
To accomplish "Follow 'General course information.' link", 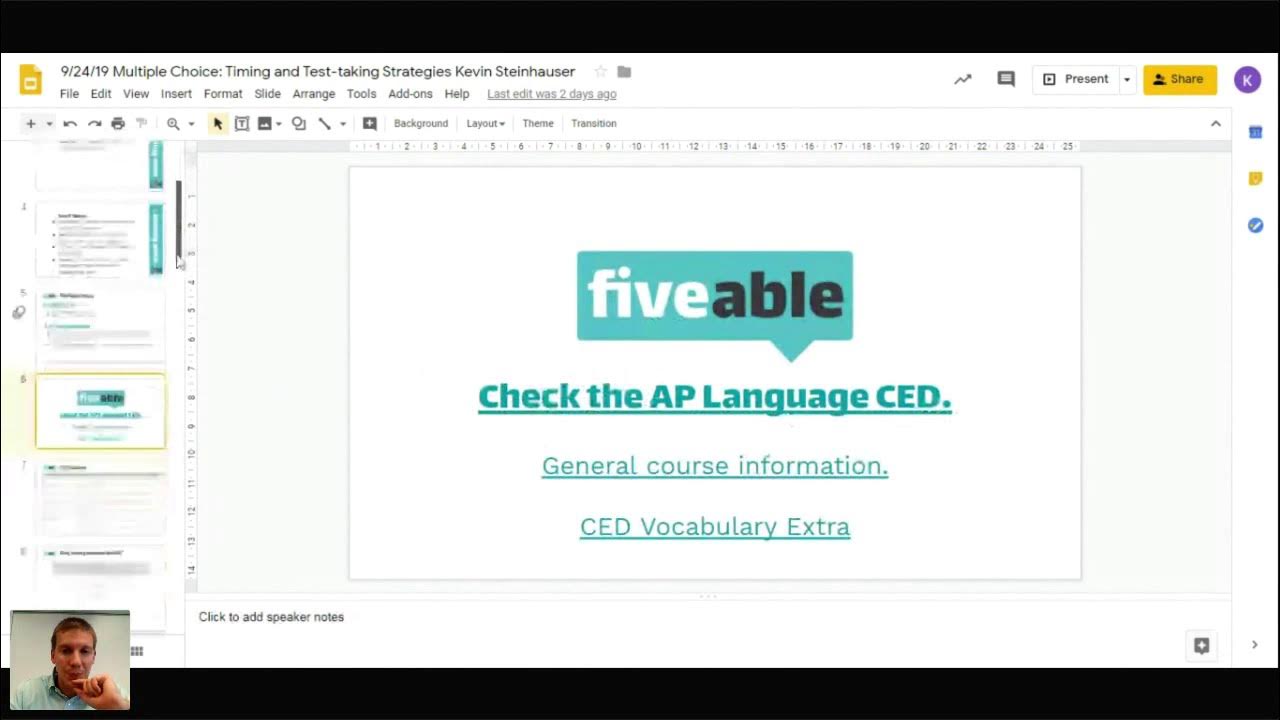I will [715, 466].
